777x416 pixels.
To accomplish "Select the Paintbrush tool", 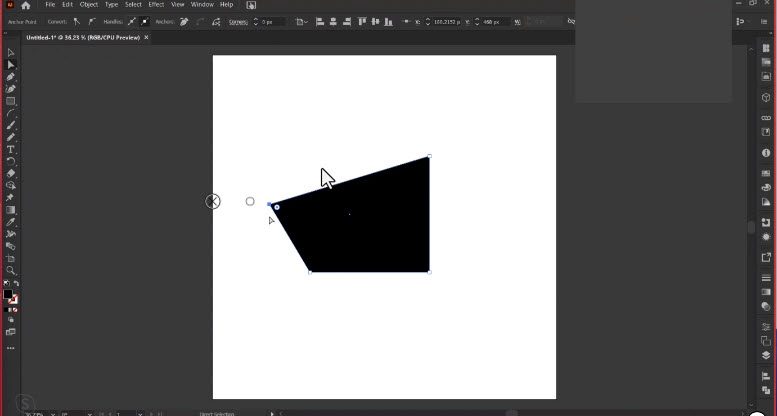I will [x=10, y=125].
